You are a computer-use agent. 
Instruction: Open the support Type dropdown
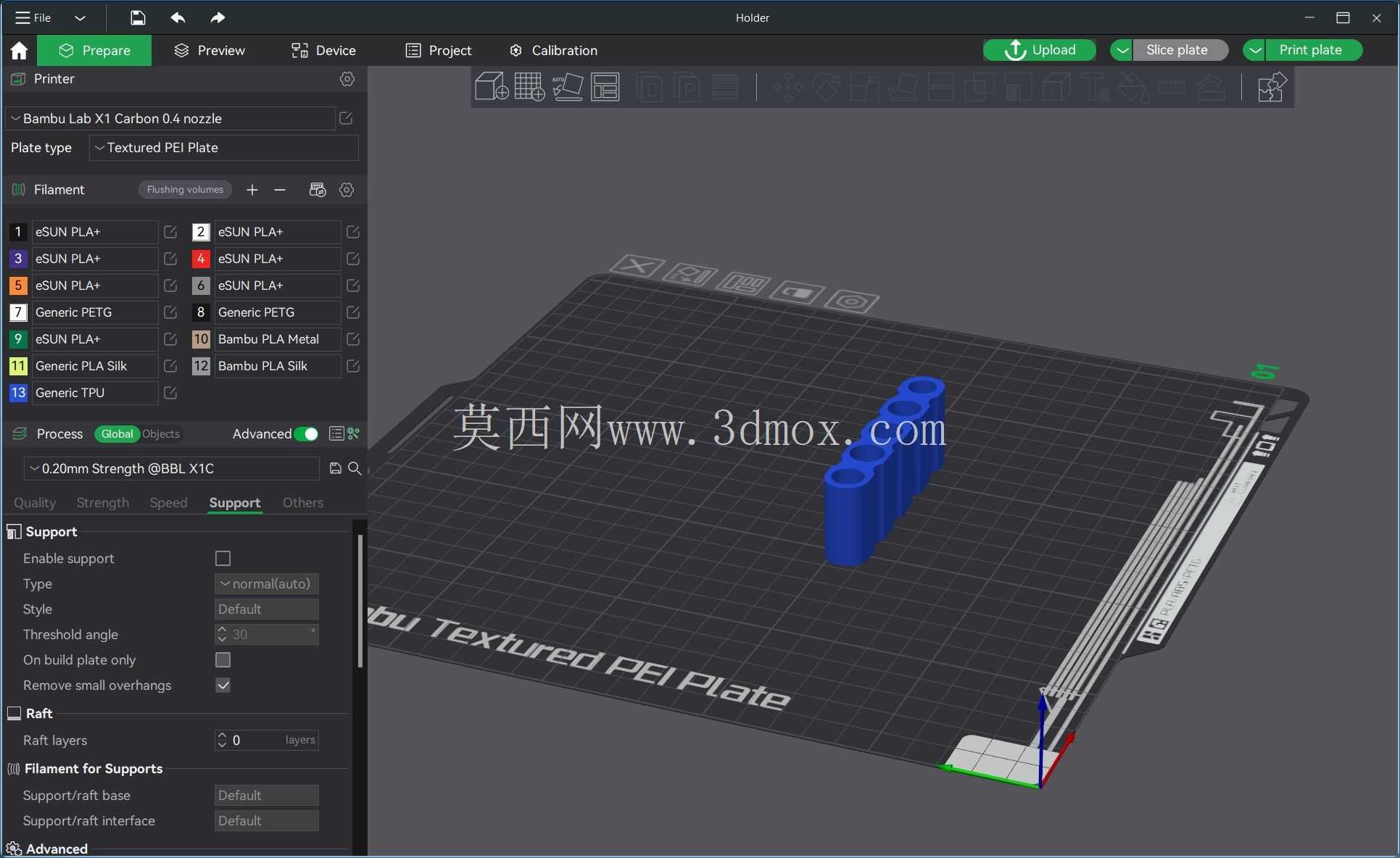point(266,584)
